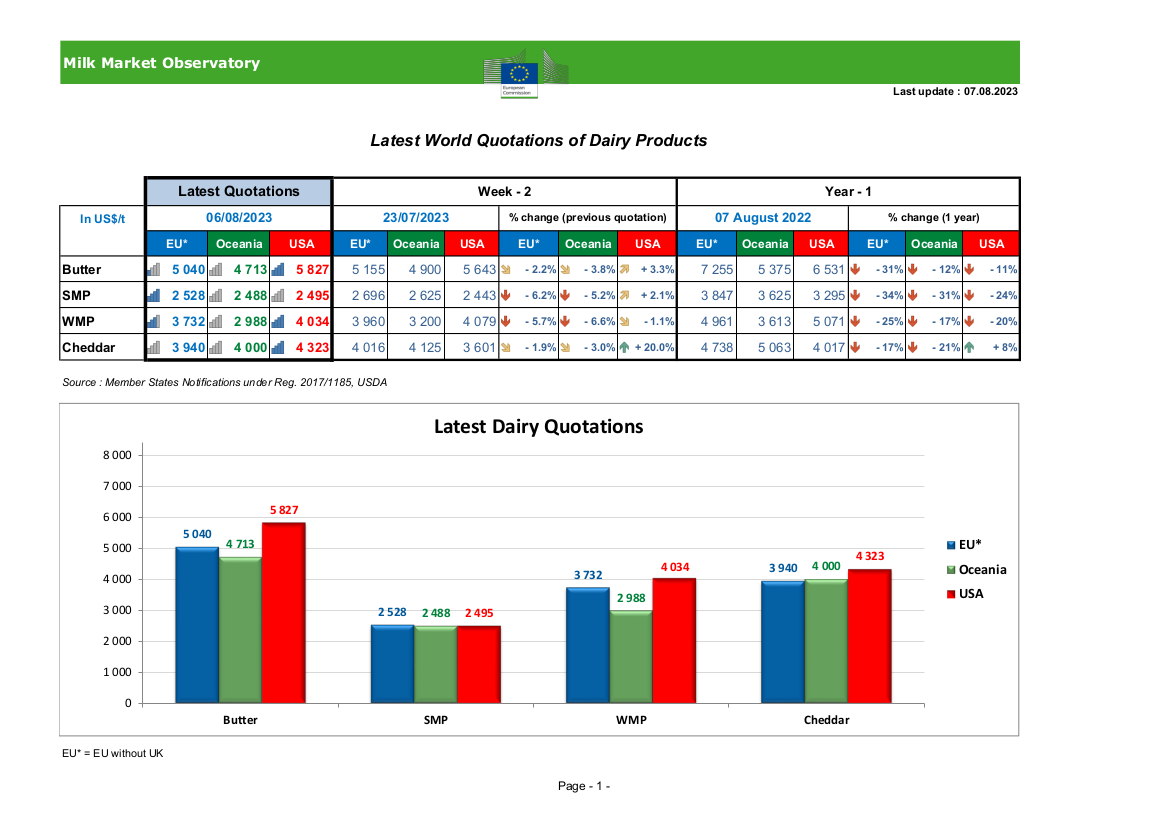Image resolution: width=1169 pixels, height=826 pixels.
Task: Click the down arrow beside Butter EU -31%
Action: [x=856, y=270]
